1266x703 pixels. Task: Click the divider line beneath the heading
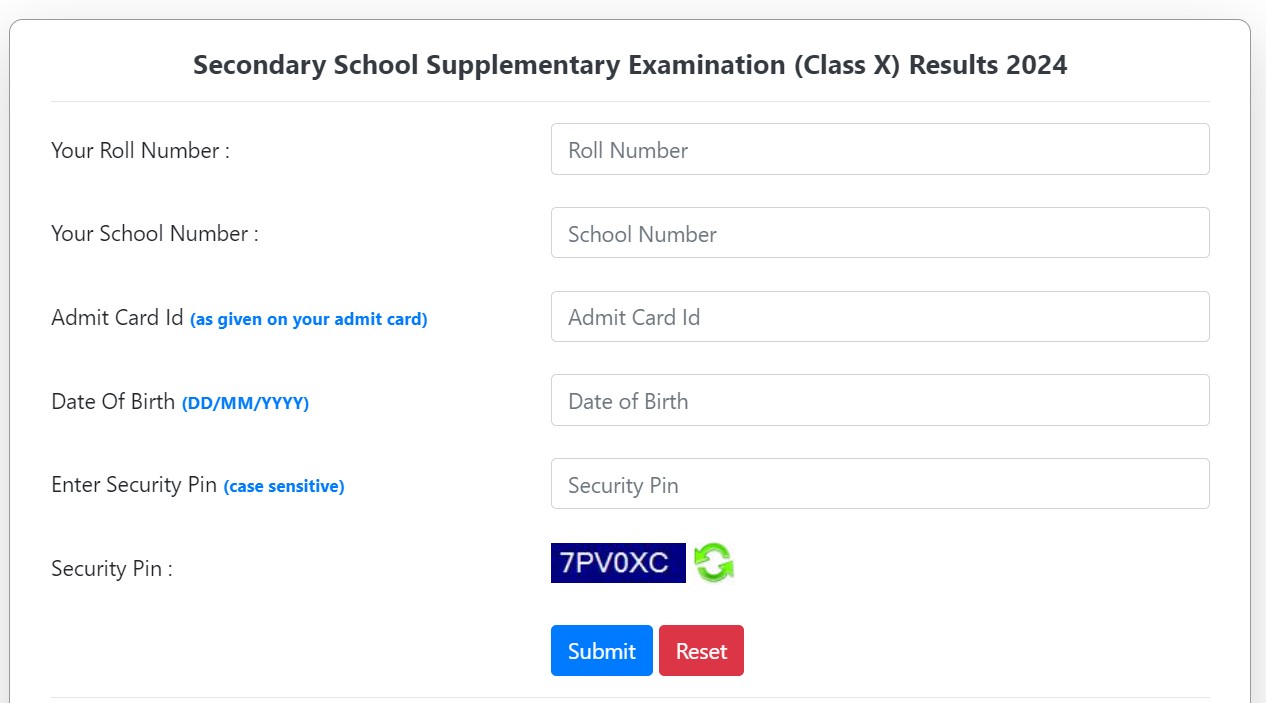pos(630,101)
